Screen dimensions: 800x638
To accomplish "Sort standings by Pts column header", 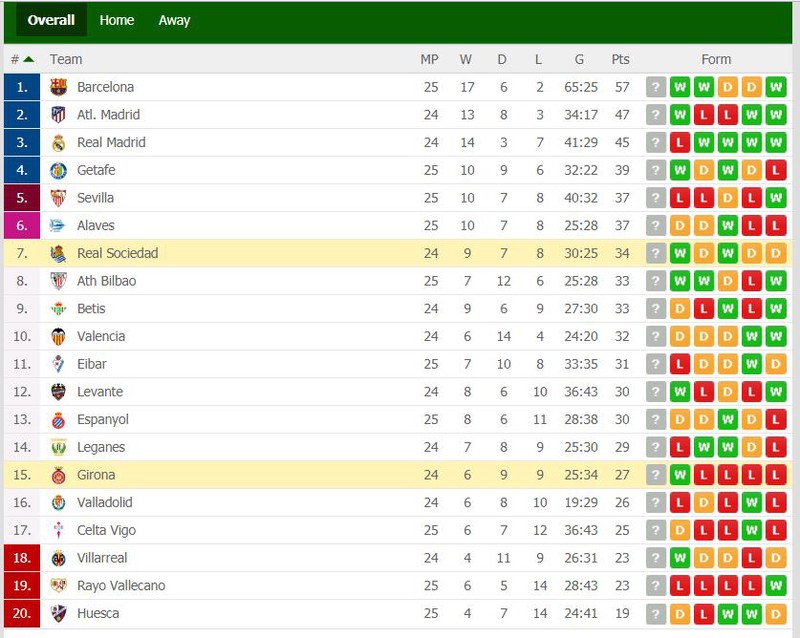I will tap(620, 60).
